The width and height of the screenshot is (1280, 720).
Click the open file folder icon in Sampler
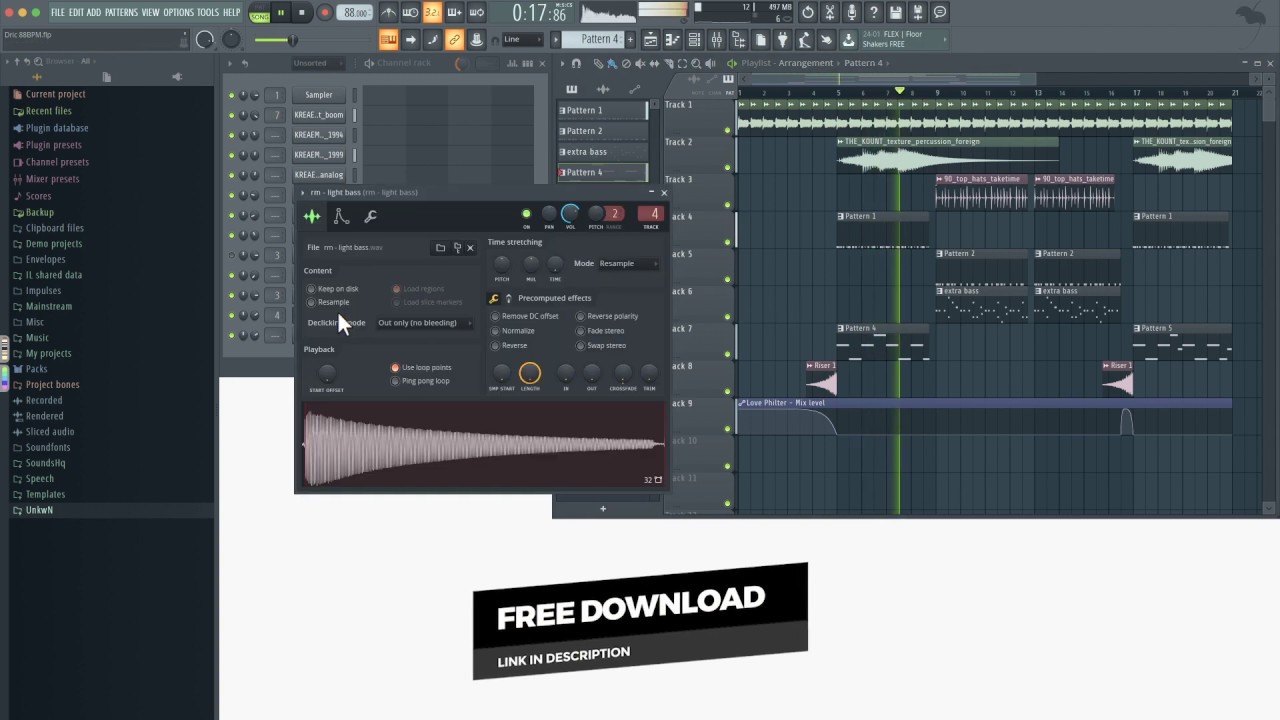(x=440, y=248)
